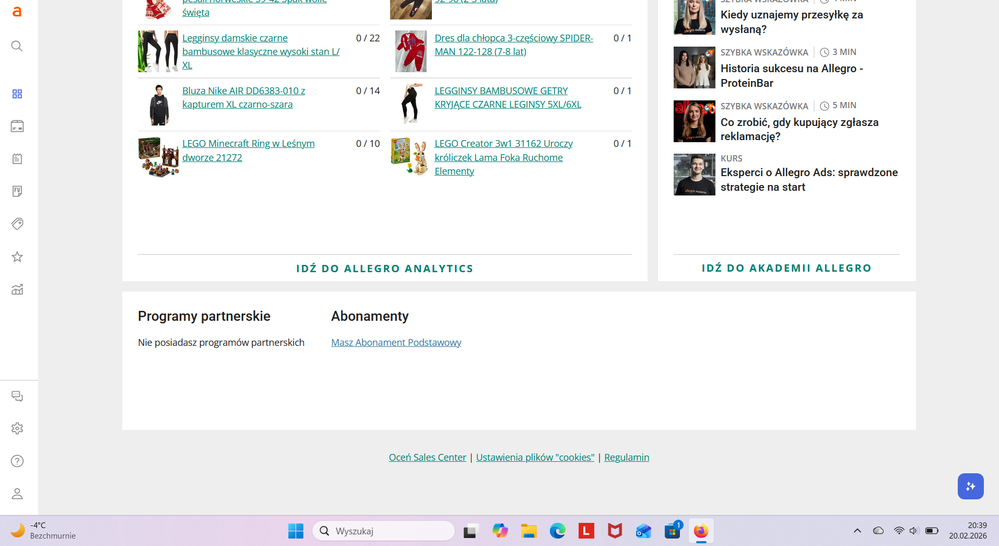This screenshot has width=999, height=546.
Task: Go to Allegro Analytics
Action: (385, 268)
